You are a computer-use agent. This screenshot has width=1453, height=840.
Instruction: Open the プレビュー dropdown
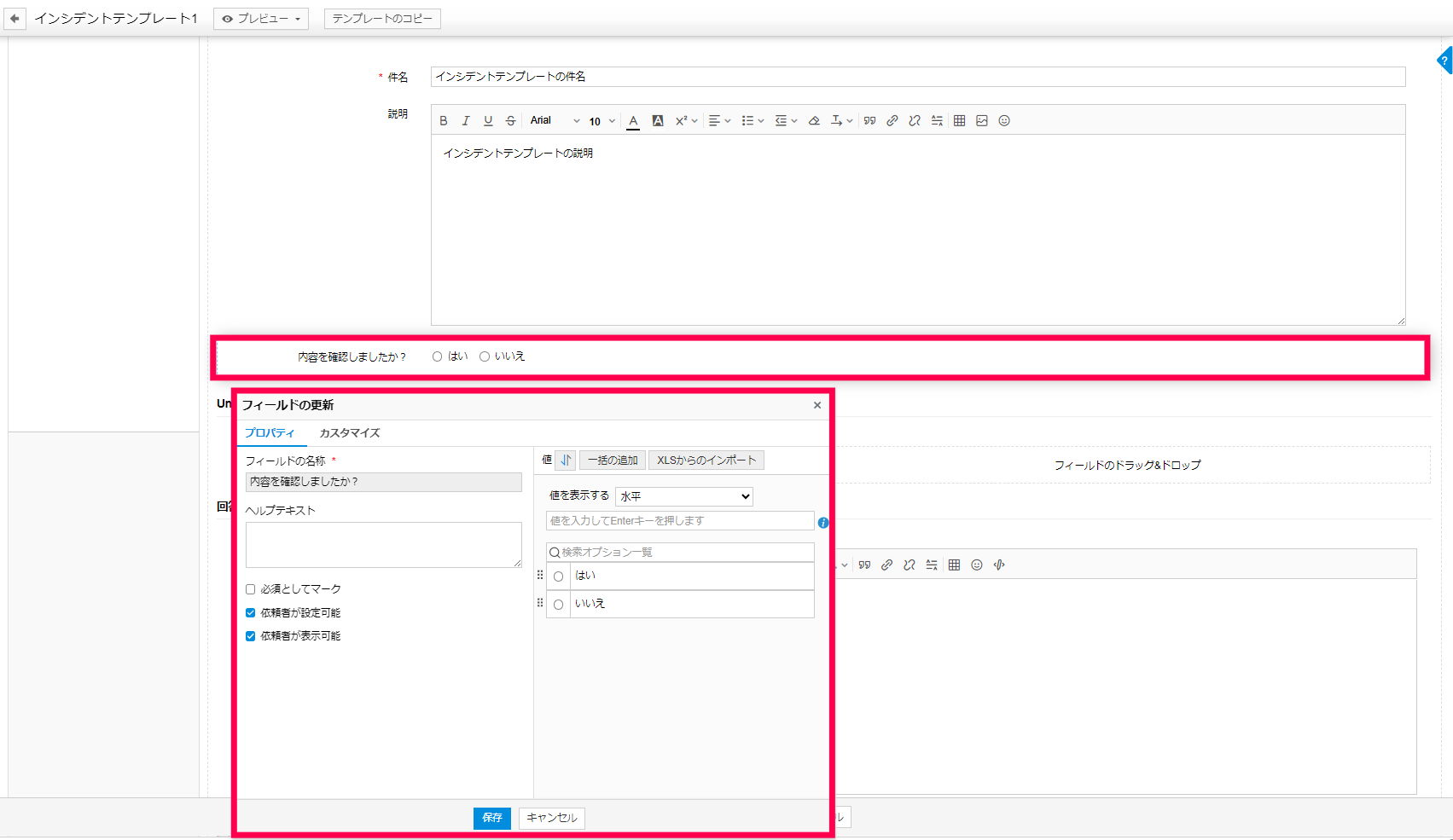[x=261, y=19]
